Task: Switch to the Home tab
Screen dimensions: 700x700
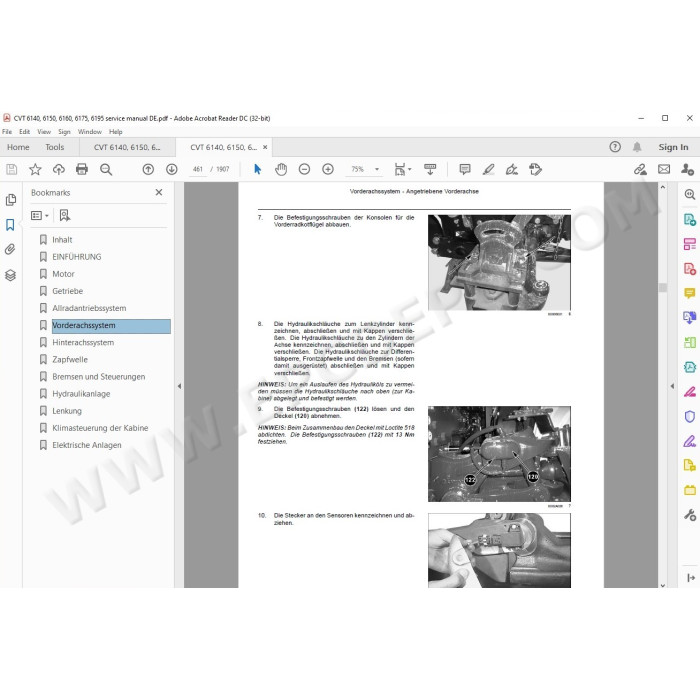Action: tap(18, 147)
